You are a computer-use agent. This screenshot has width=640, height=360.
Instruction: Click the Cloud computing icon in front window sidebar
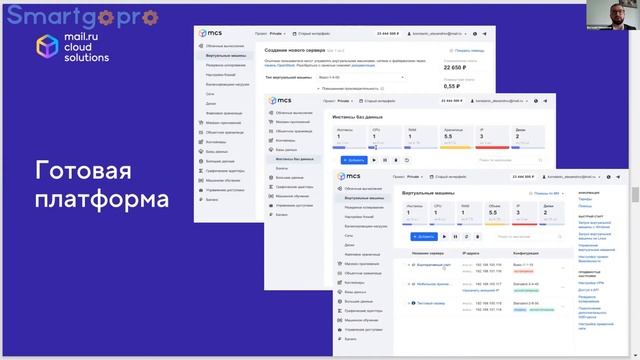(340, 189)
